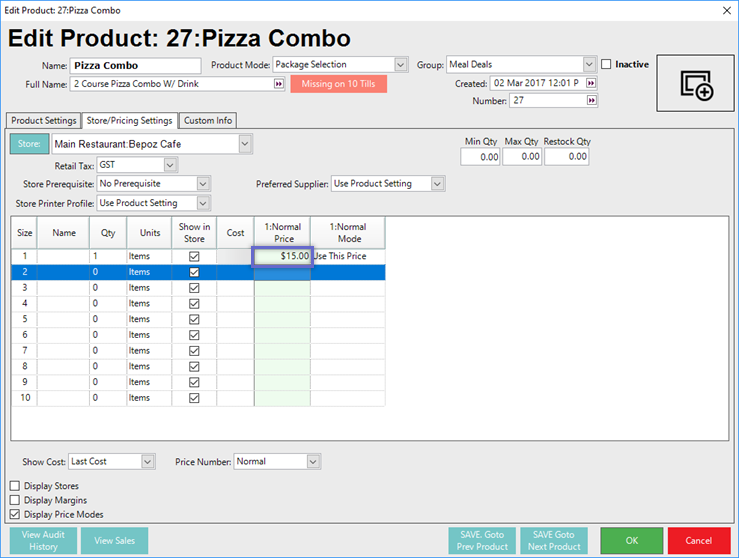
Task: Confirm changes with the green OK button
Action: [631, 540]
